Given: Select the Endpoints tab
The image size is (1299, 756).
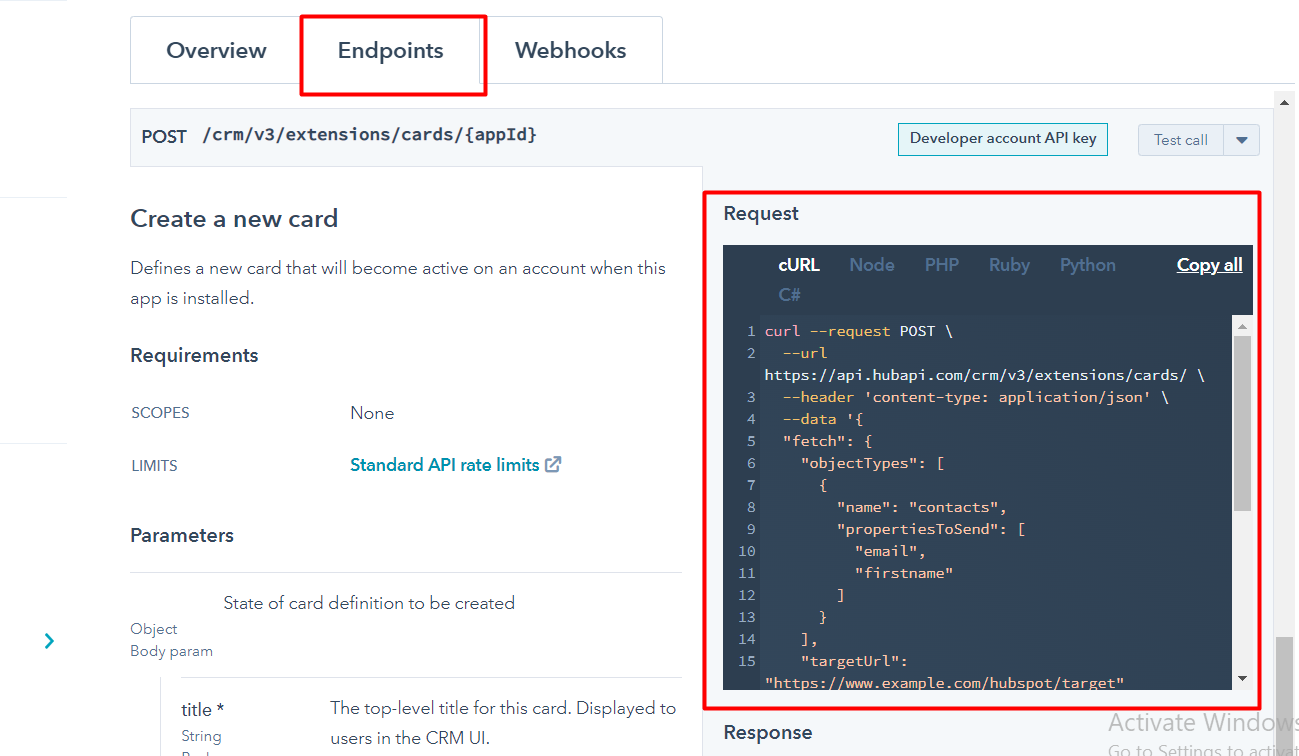Looking at the screenshot, I should 392,50.
